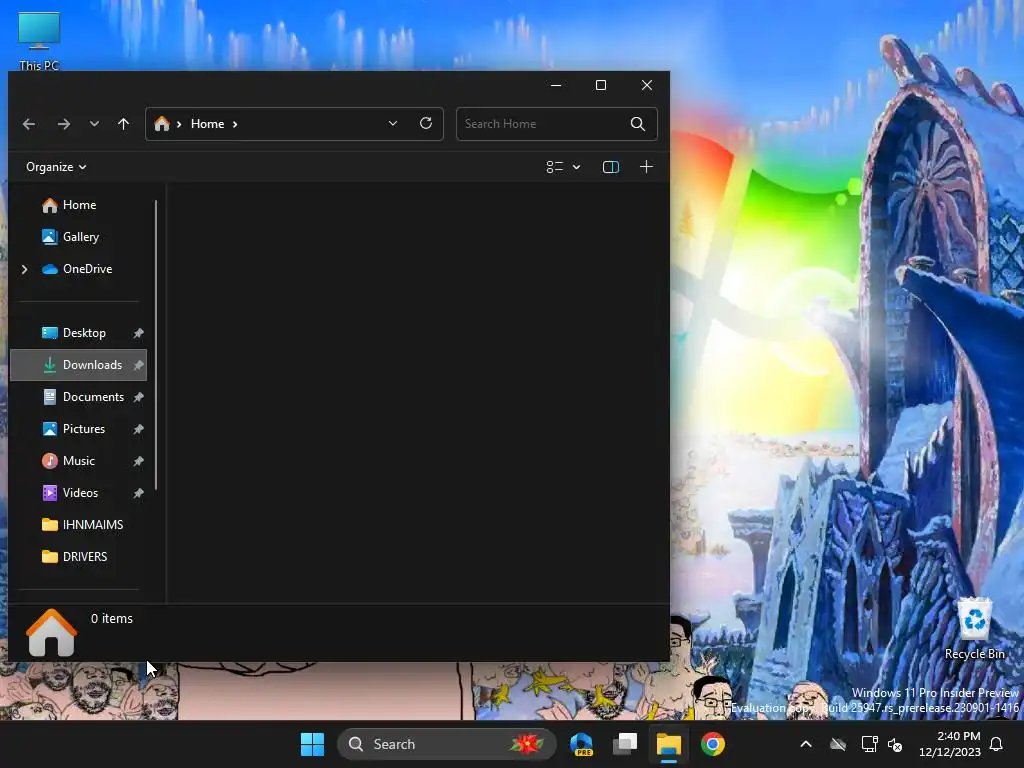This screenshot has height=768, width=1024.
Task: Select This PC desktop icon
Action: (x=39, y=41)
